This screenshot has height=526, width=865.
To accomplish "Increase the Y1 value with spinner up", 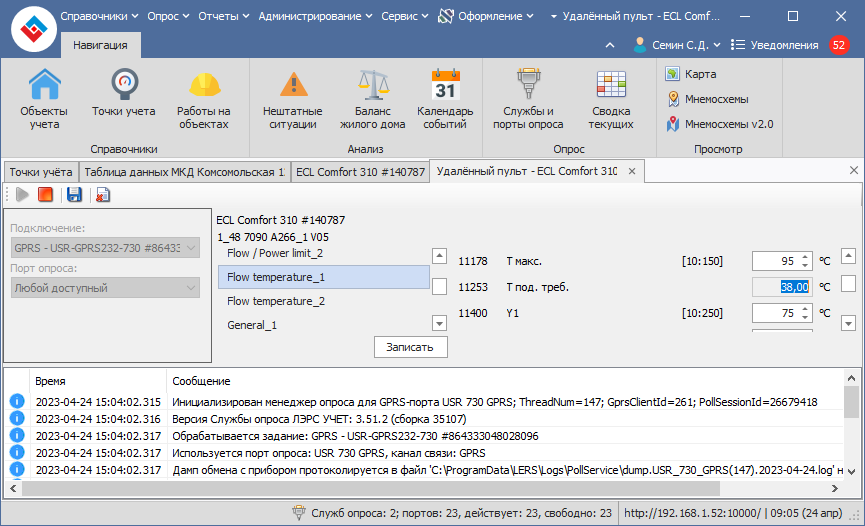I will point(805,309).
